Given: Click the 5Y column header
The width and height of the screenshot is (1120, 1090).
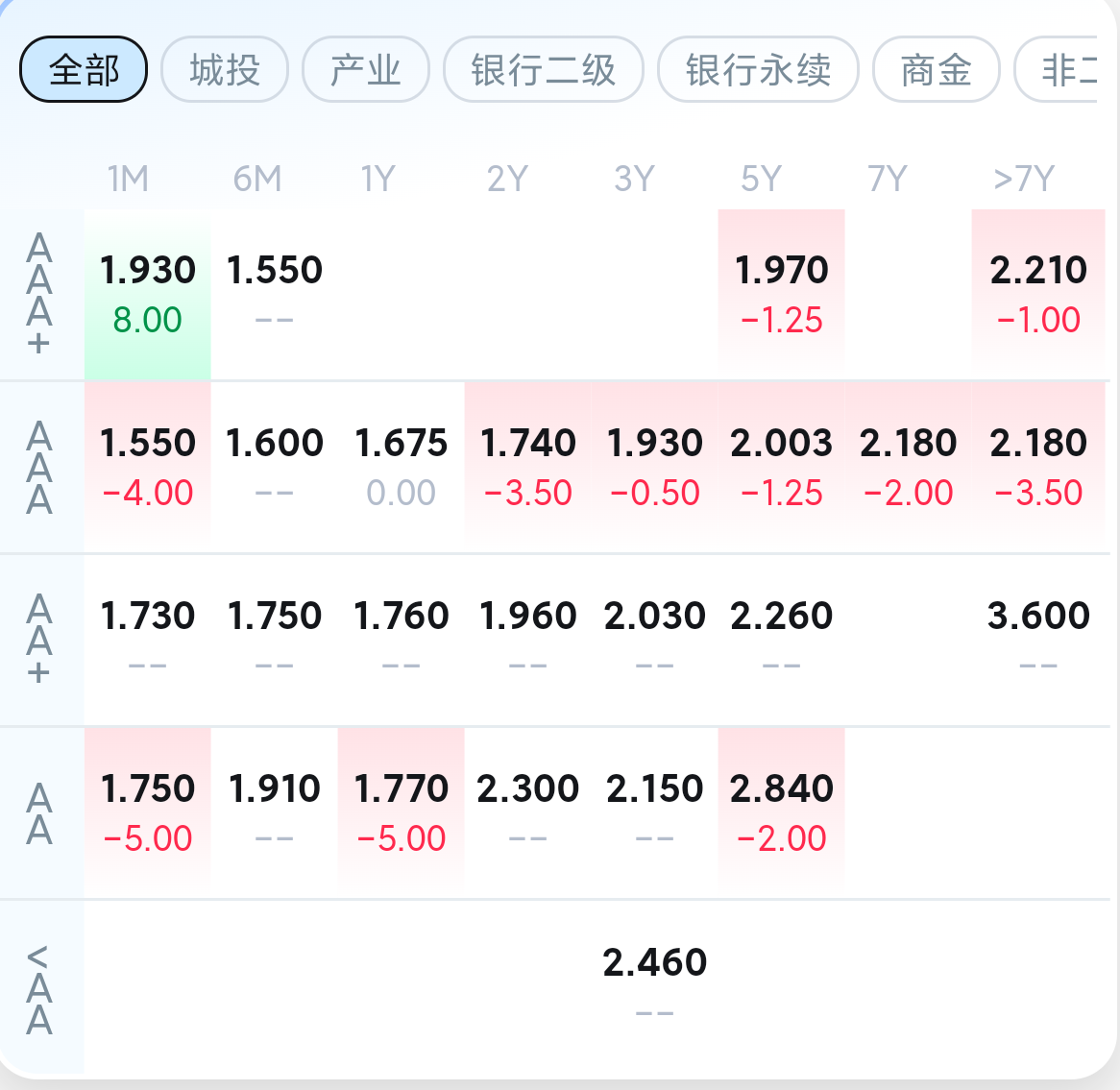Looking at the screenshot, I should point(761,179).
